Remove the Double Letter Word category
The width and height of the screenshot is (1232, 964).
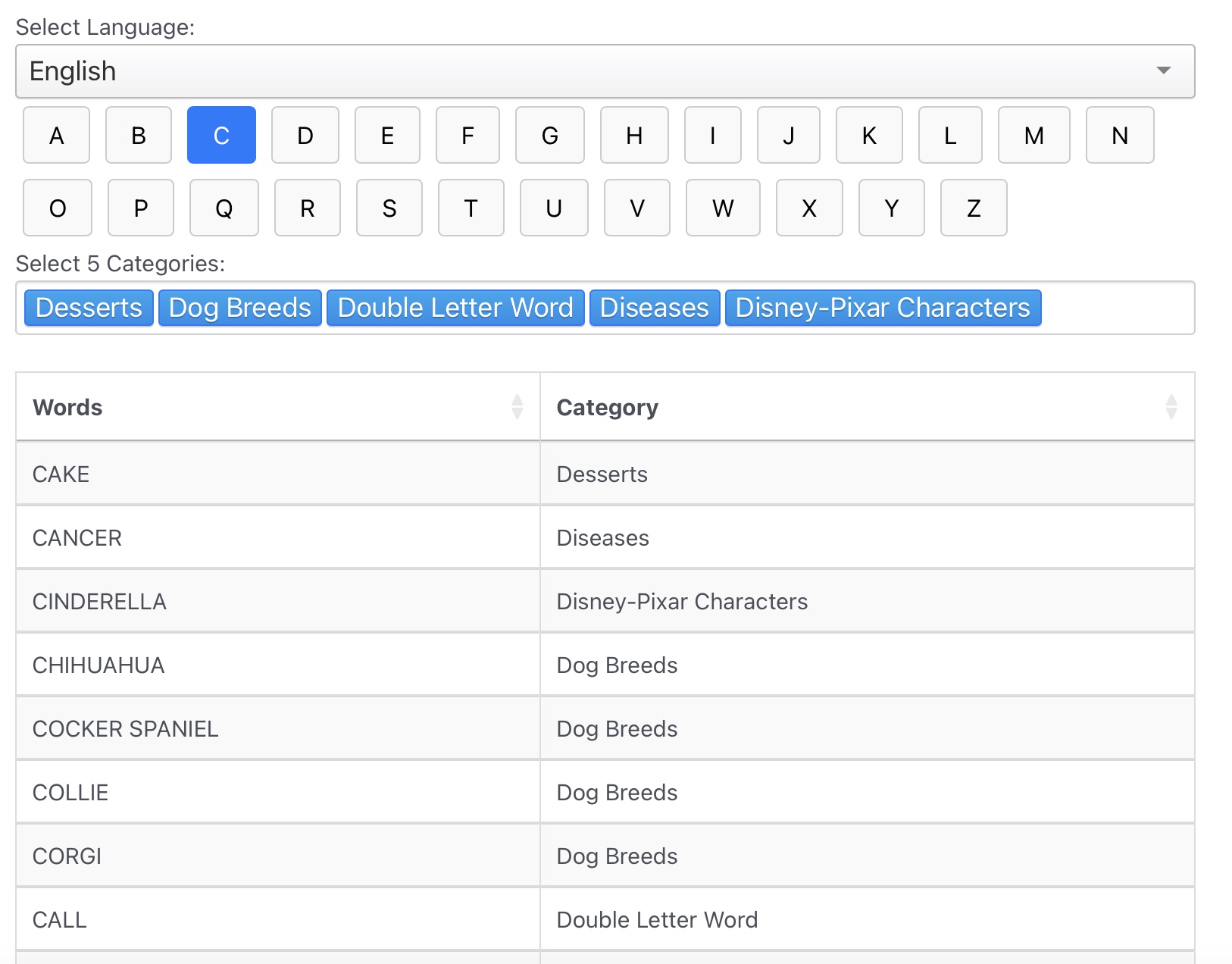pos(455,308)
